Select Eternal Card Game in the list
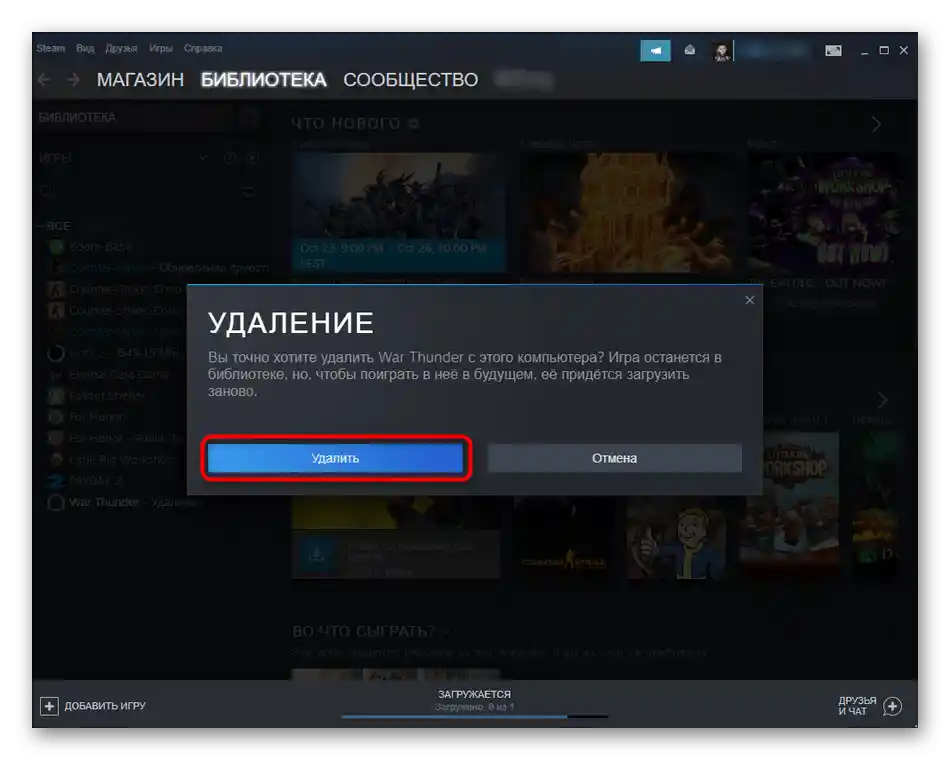 point(119,375)
